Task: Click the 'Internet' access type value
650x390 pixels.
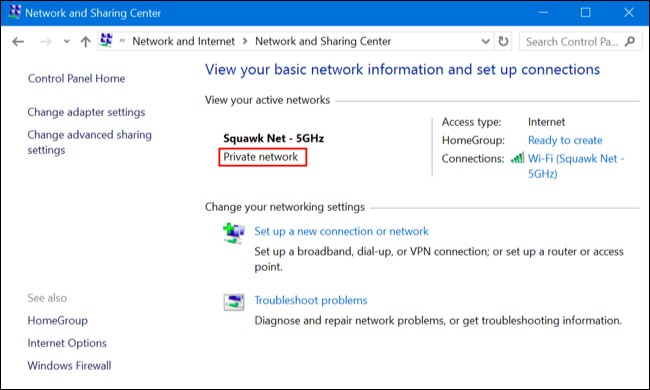Action: pyautogui.click(x=546, y=122)
